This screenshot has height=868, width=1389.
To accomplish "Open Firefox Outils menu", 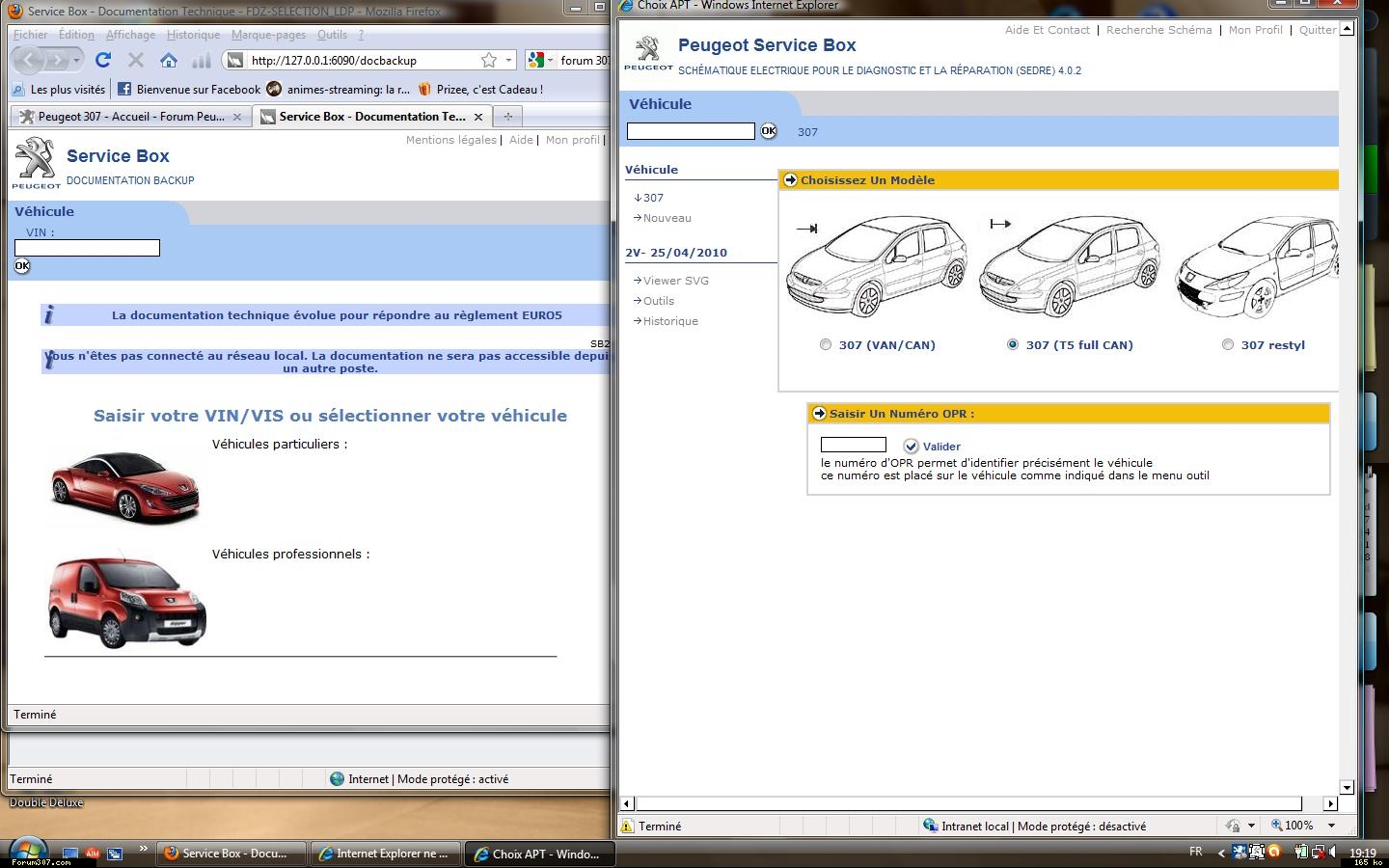I will [332, 35].
